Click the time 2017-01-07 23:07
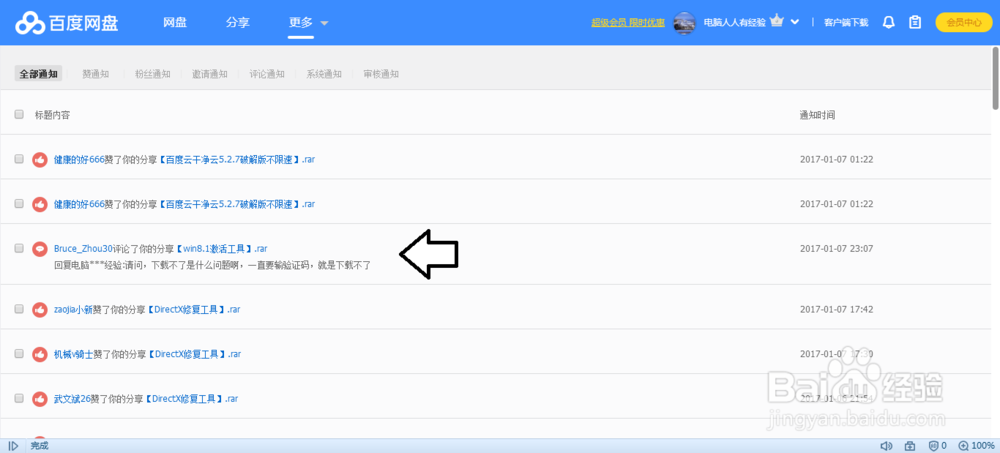The image size is (1000, 453). coord(836,248)
